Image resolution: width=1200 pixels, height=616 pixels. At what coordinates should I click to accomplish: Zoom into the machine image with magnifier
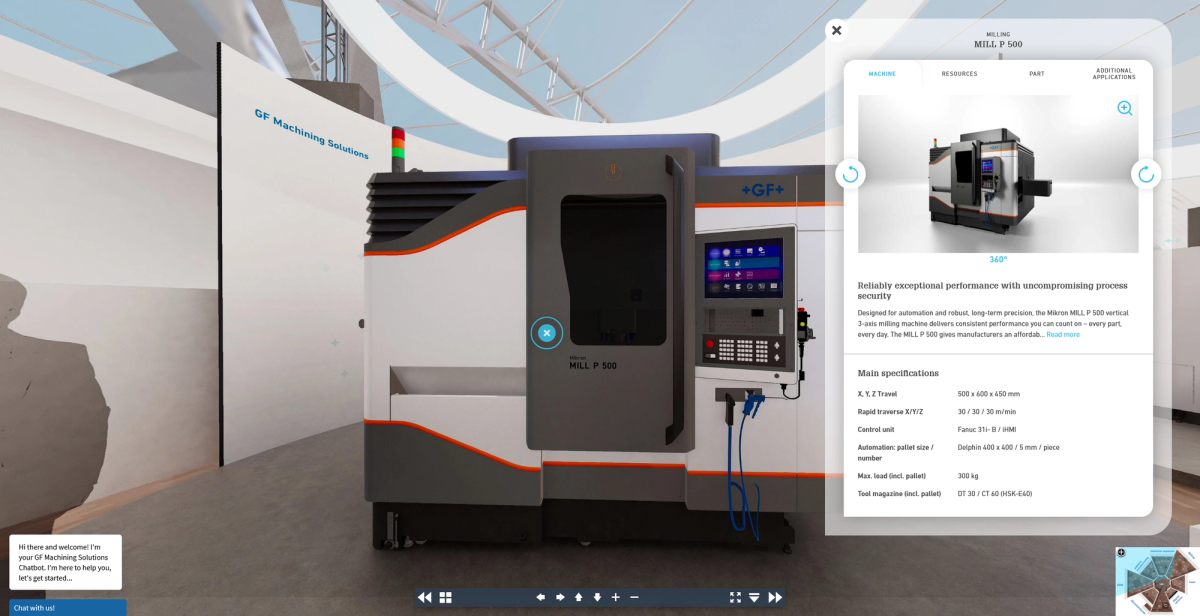[1125, 108]
